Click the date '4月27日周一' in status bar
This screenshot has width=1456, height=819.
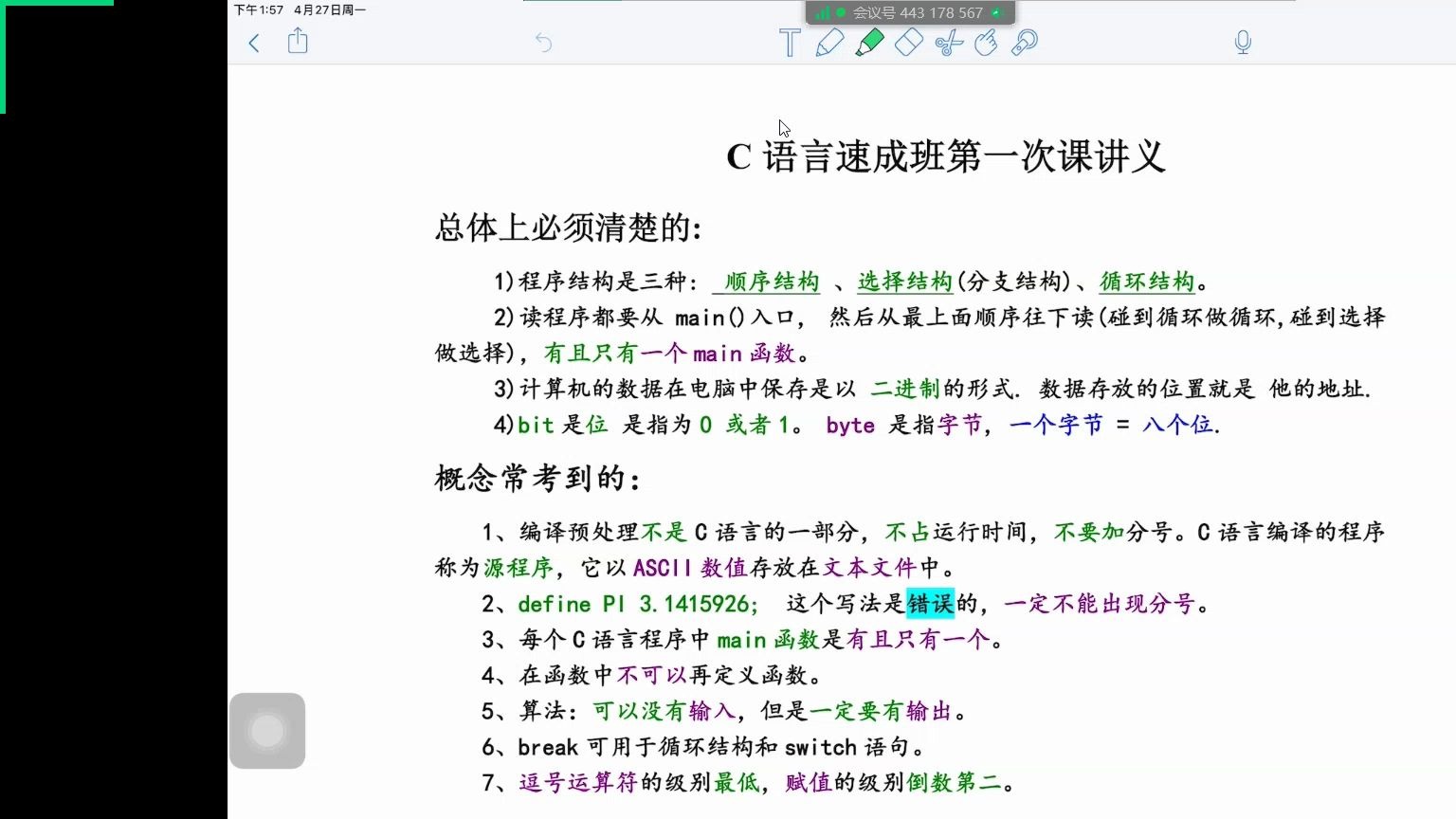point(330,9)
